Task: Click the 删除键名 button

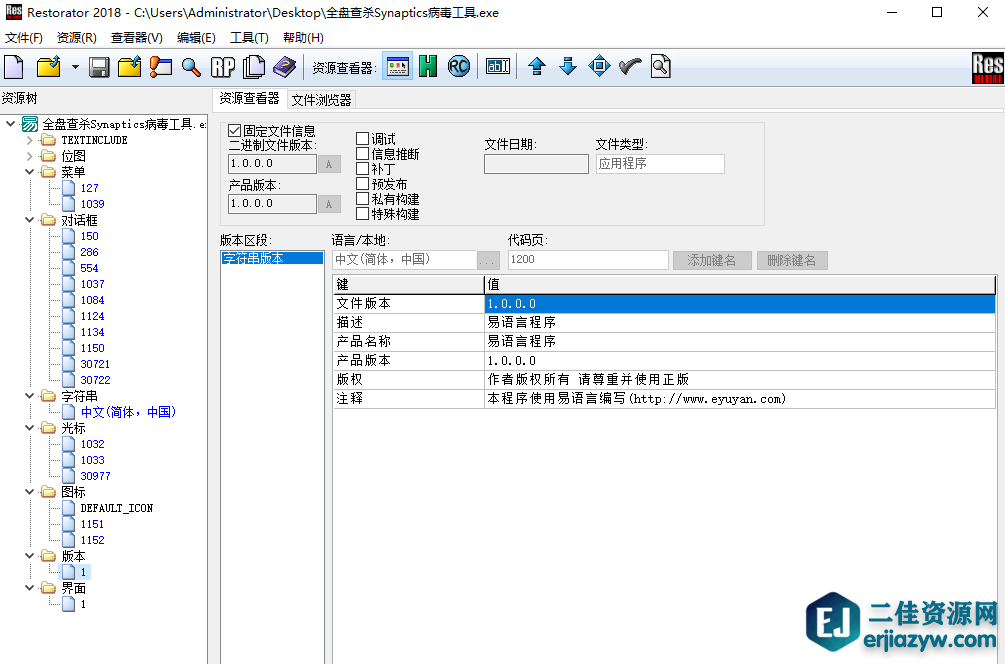Action: click(792, 260)
